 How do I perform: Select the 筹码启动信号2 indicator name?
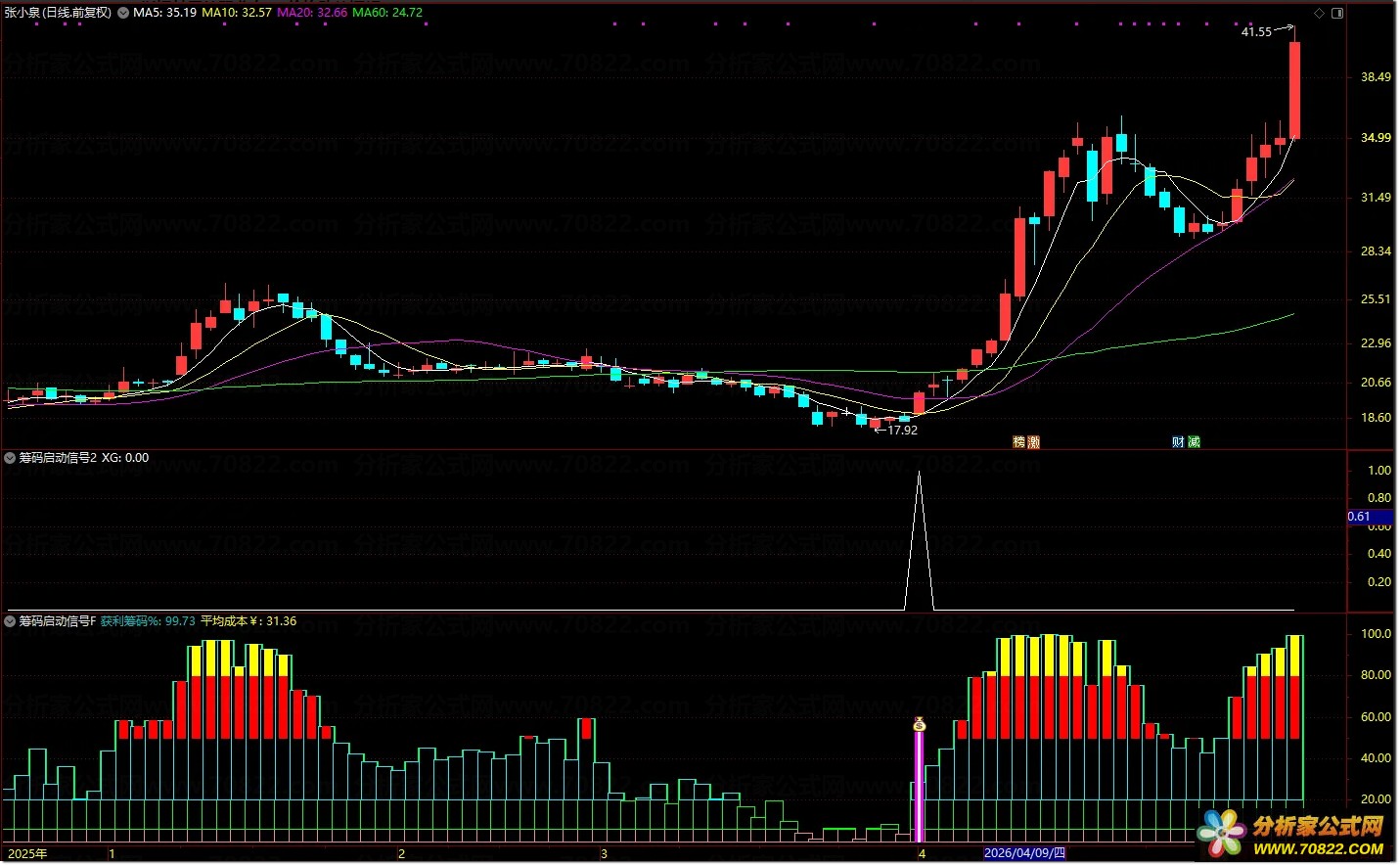(x=58, y=457)
